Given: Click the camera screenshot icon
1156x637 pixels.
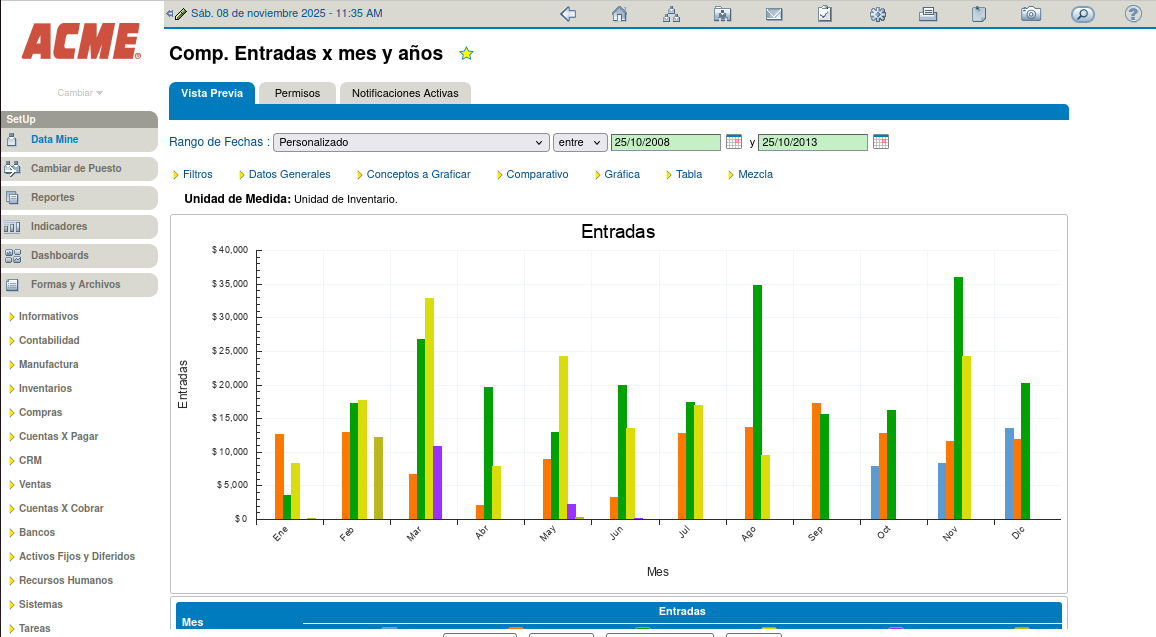Looking at the screenshot, I should click(x=1031, y=13).
